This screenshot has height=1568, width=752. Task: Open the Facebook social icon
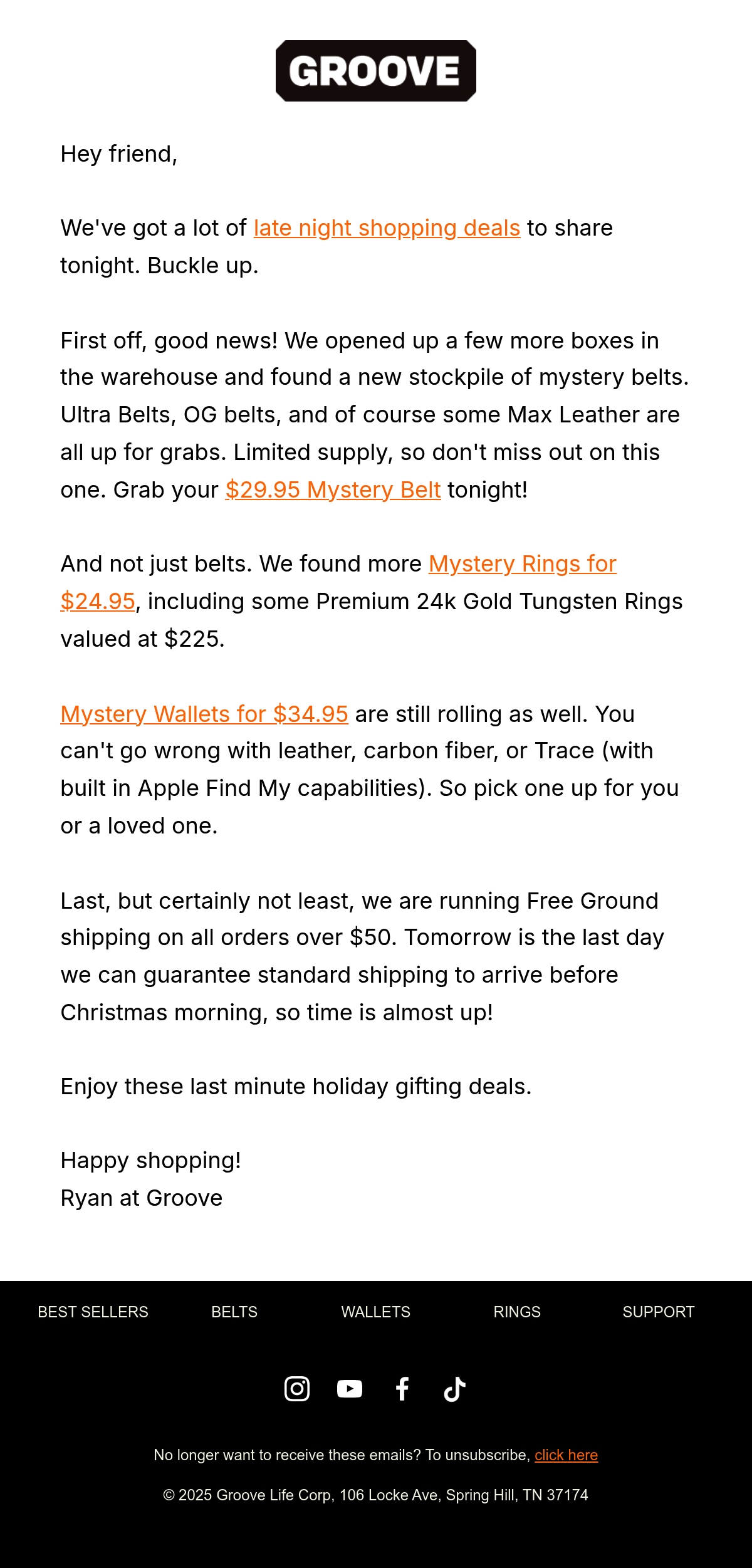pos(402,1389)
